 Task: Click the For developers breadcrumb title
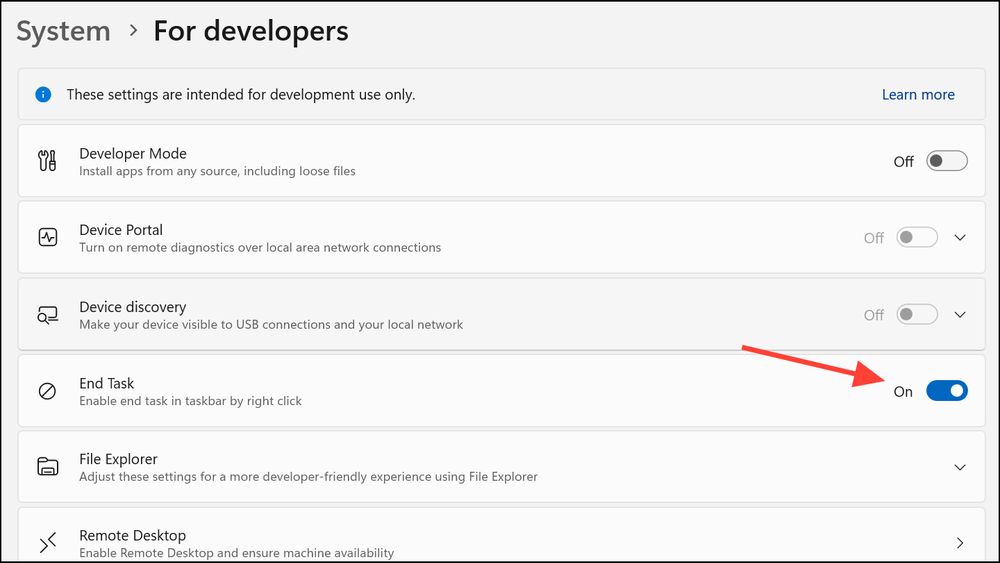coord(250,31)
